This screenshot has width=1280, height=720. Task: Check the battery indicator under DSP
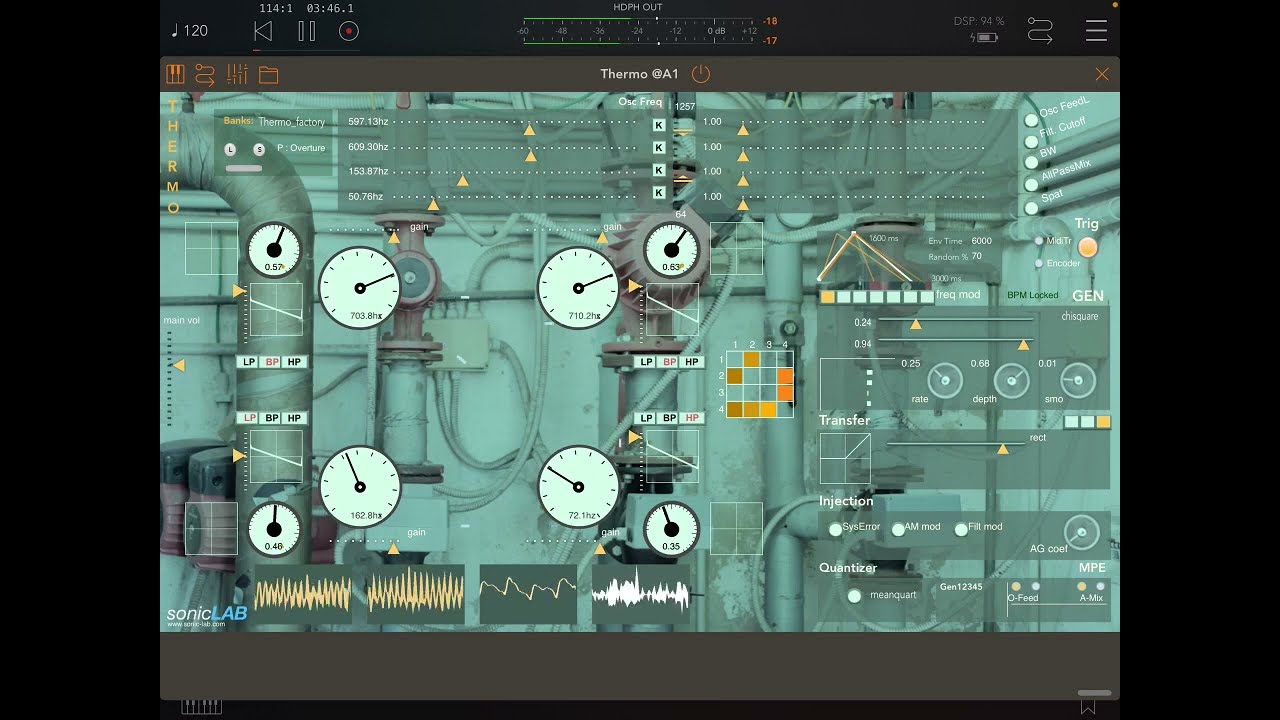[x=985, y=38]
